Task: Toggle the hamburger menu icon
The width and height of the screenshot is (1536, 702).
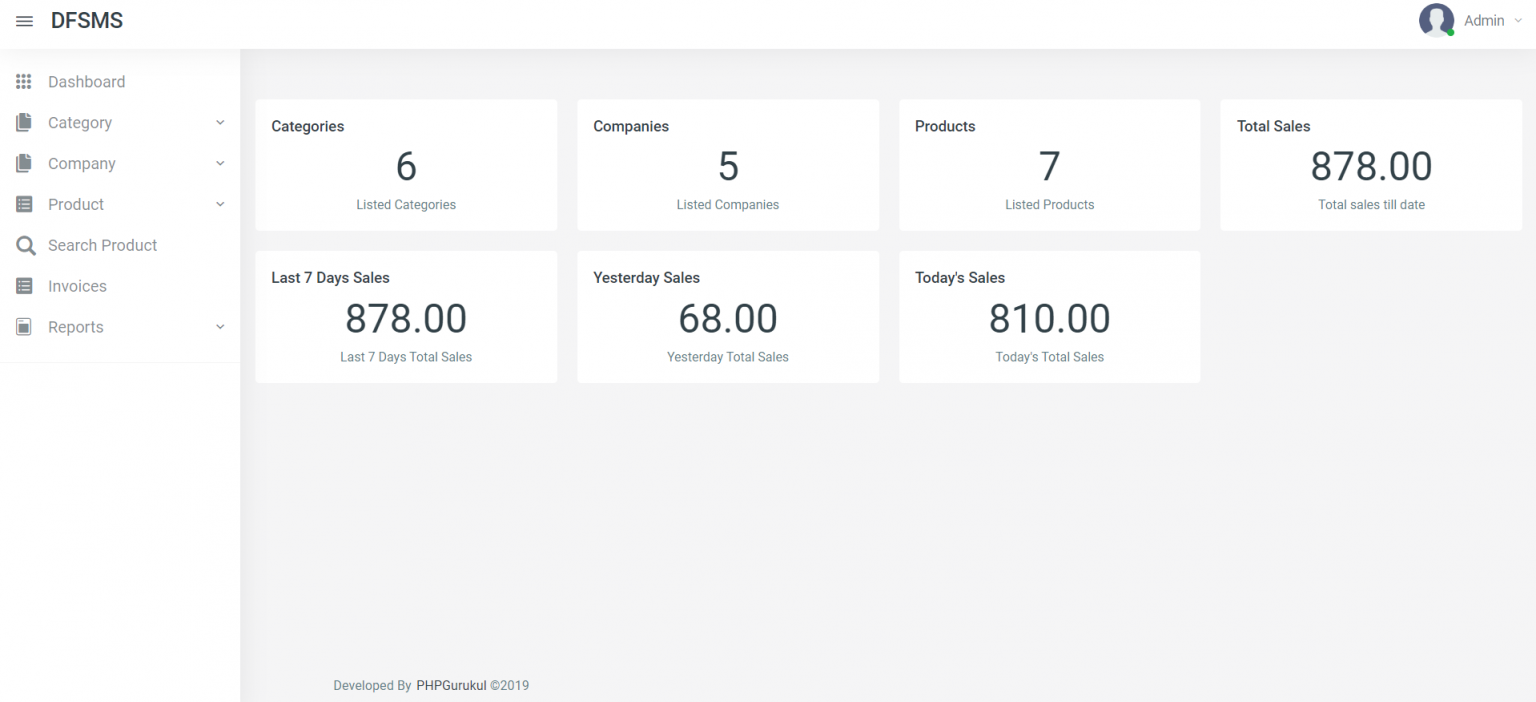Action: tap(25, 22)
